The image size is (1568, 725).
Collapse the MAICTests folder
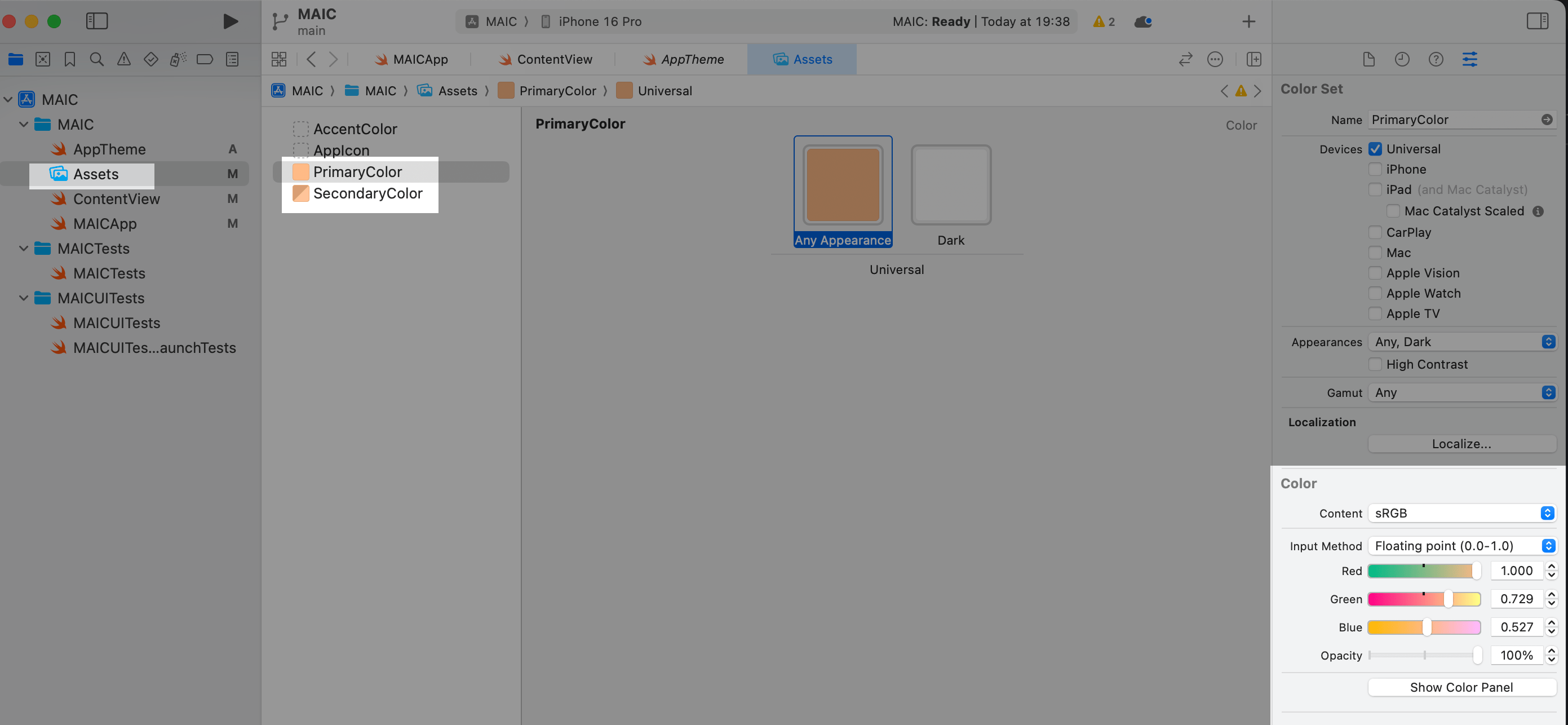24,249
